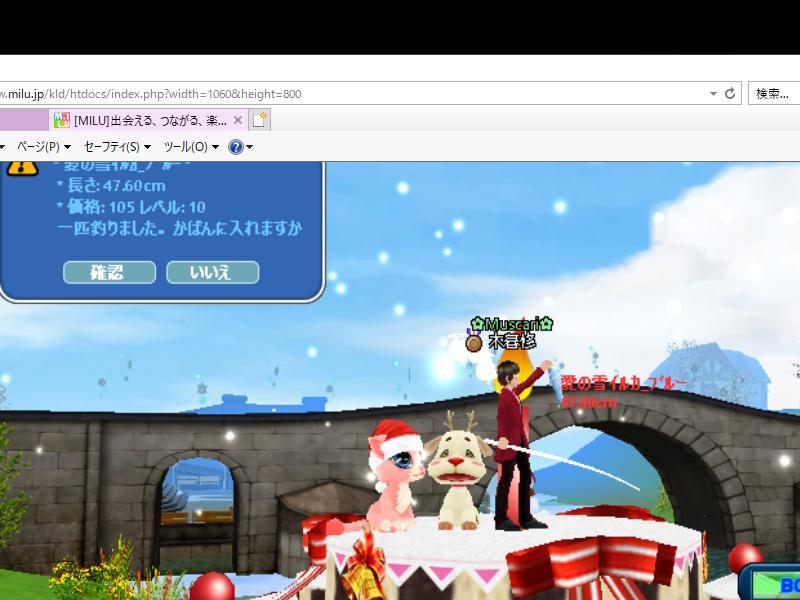The height and width of the screenshot is (600, 800).
Task: Click the URL address field
Action: click(x=350, y=93)
